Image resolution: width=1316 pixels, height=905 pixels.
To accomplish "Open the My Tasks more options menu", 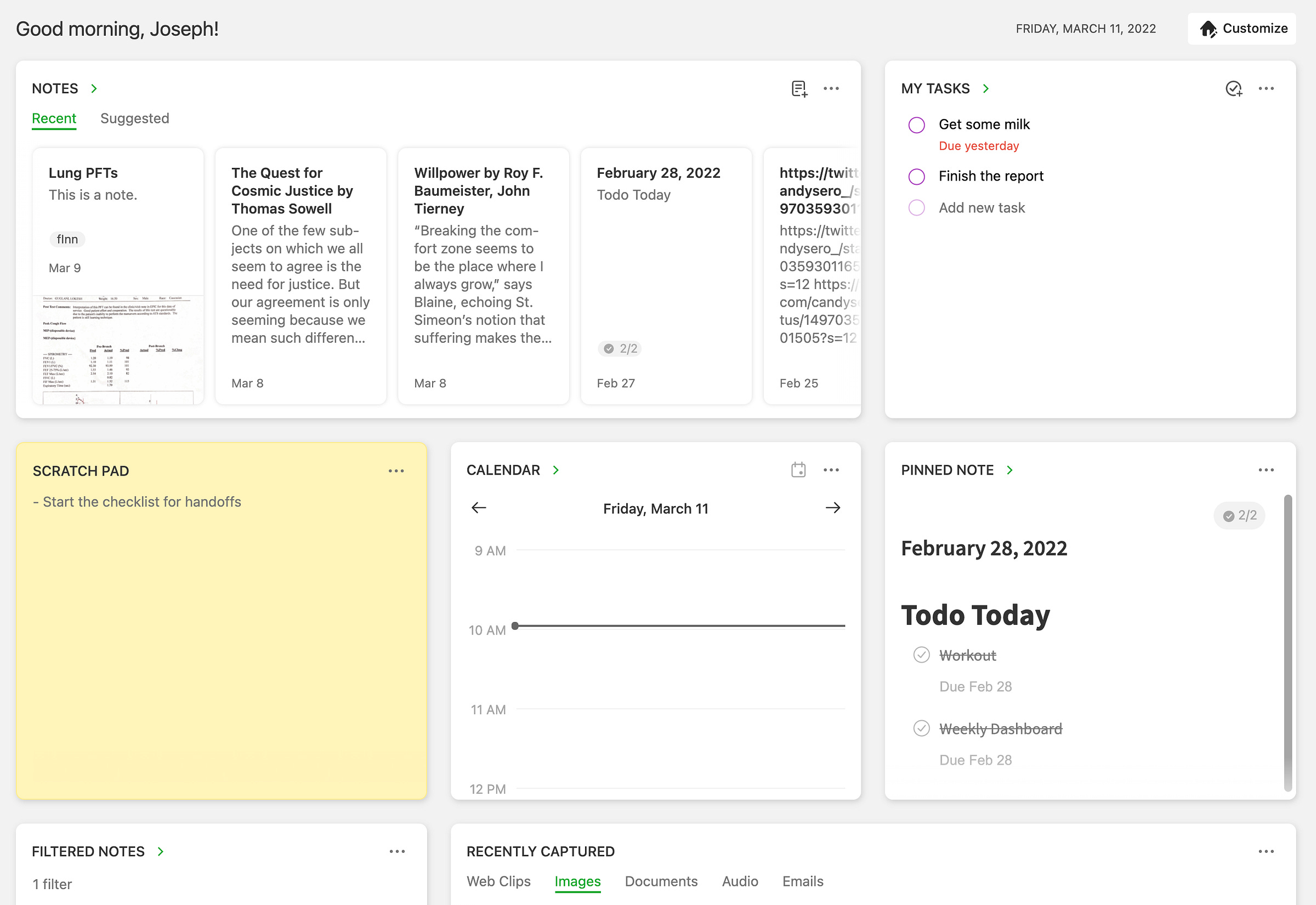I will pyautogui.click(x=1266, y=88).
